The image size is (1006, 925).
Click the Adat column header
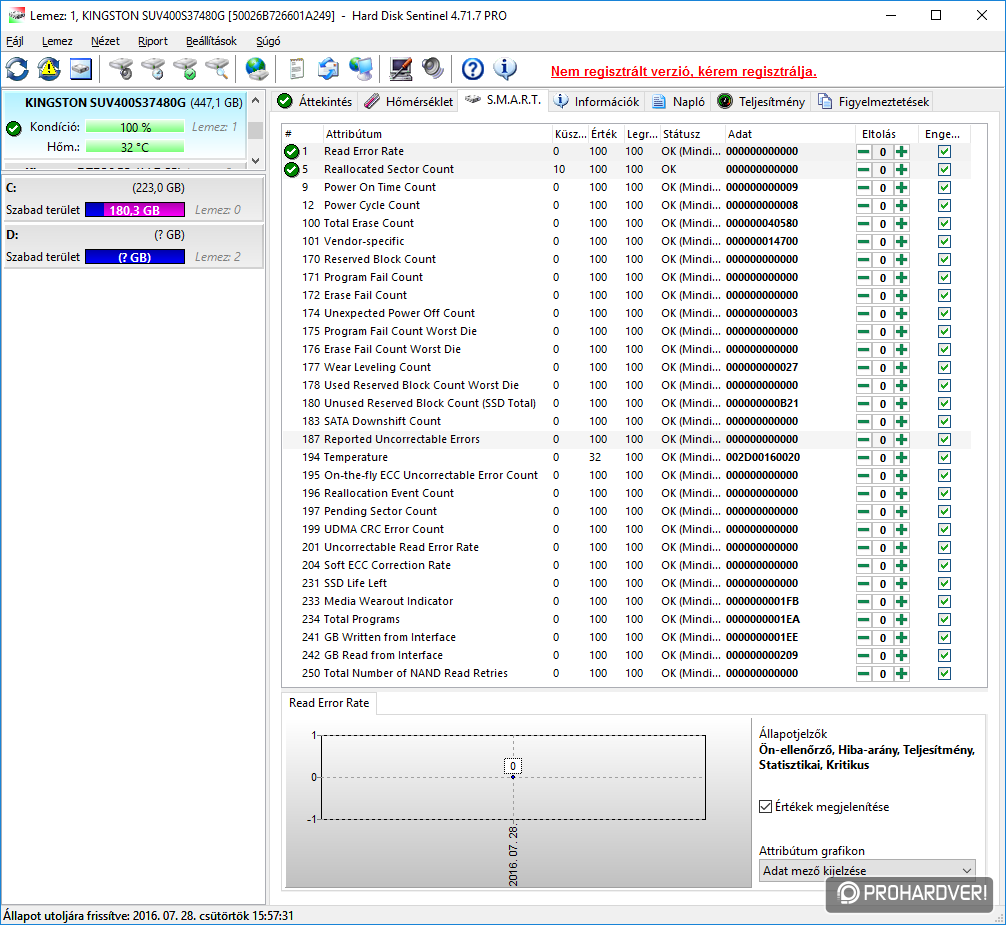click(789, 134)
